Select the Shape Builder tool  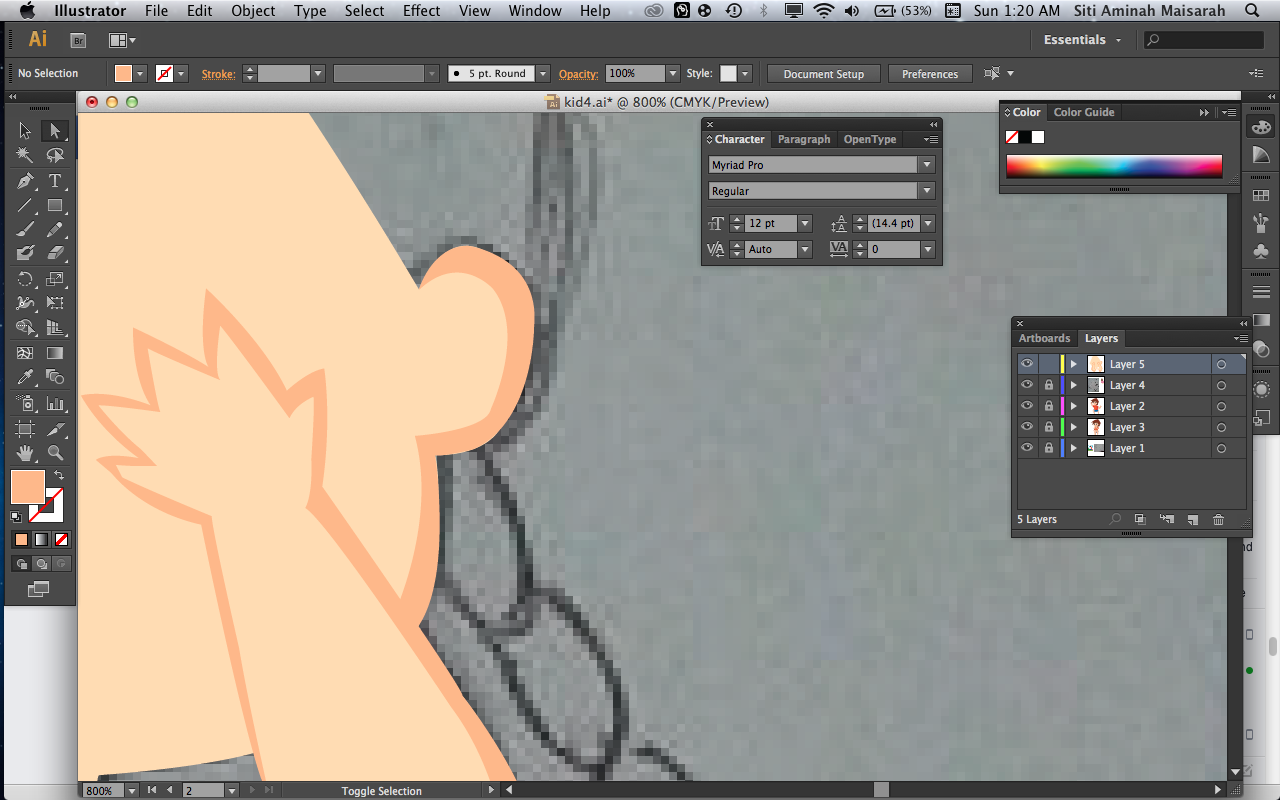(25, 327)
